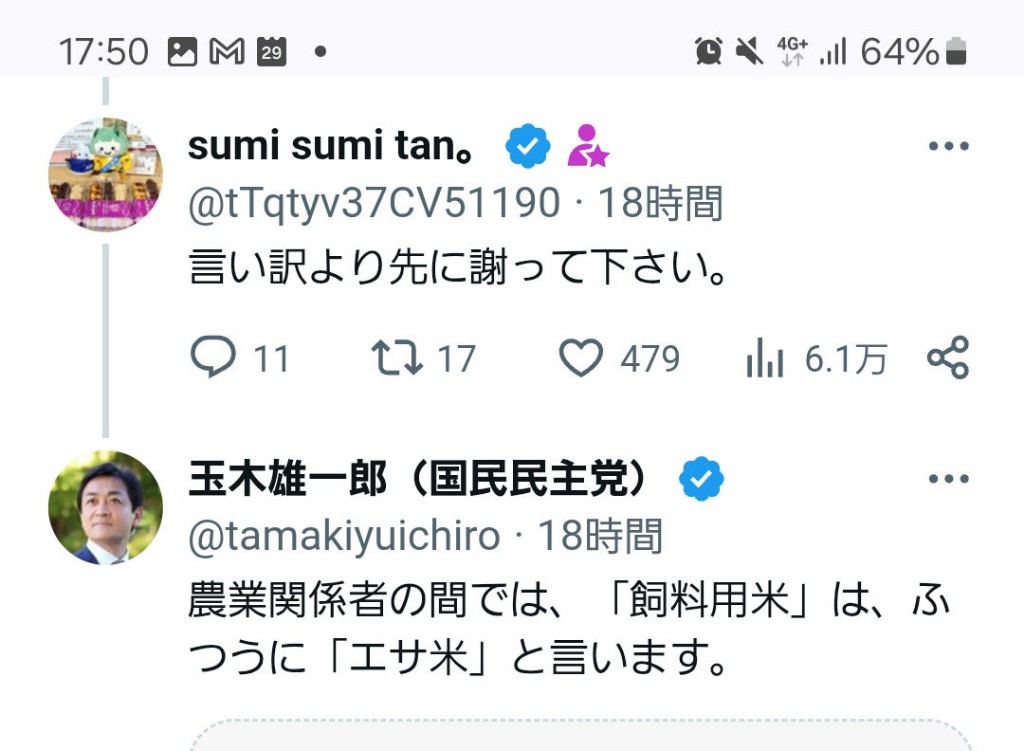
Task: Tap the sumi sumi tan verified badge
Action: point(528,147)
